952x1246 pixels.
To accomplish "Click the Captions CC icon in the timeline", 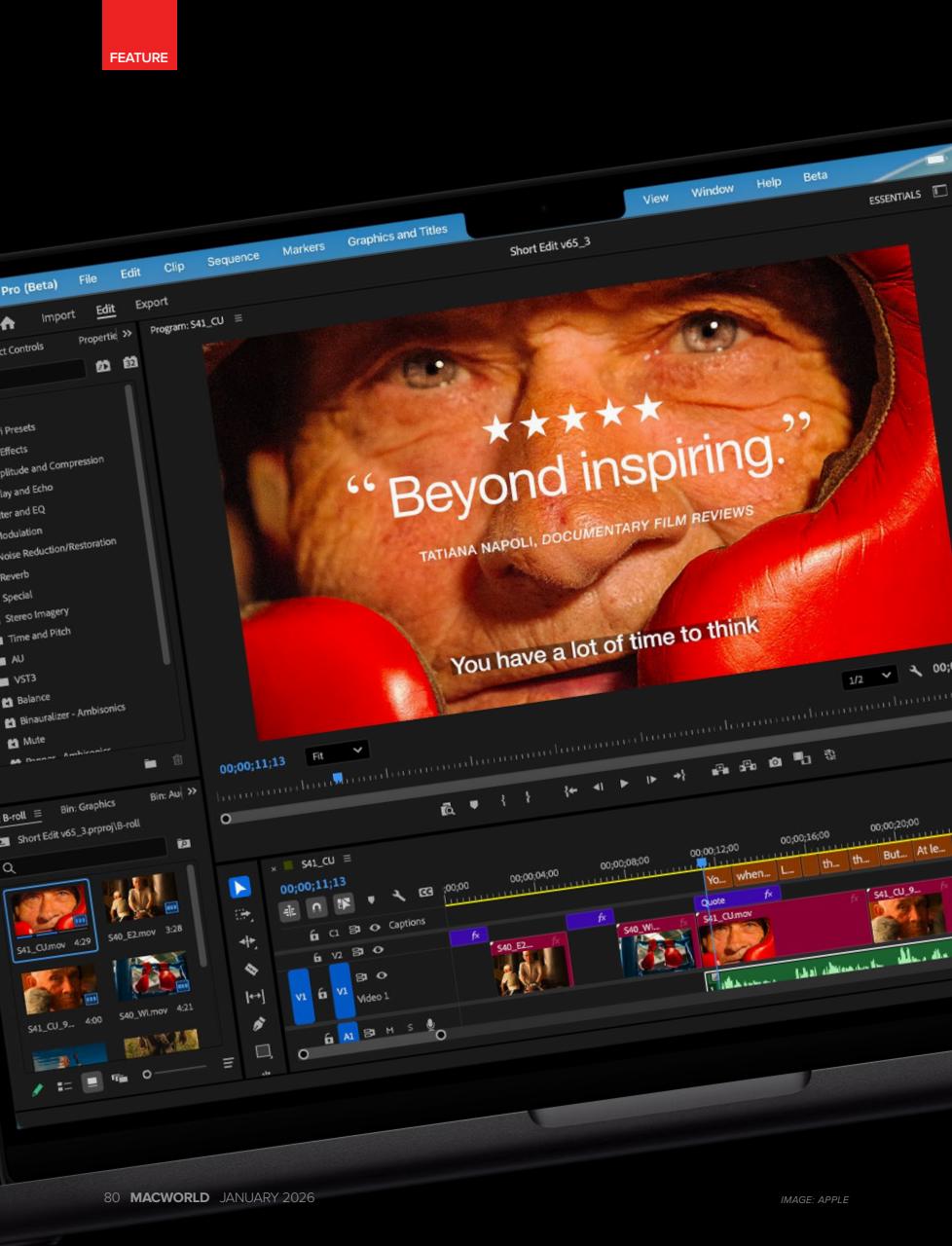I will tap(424, 893).
